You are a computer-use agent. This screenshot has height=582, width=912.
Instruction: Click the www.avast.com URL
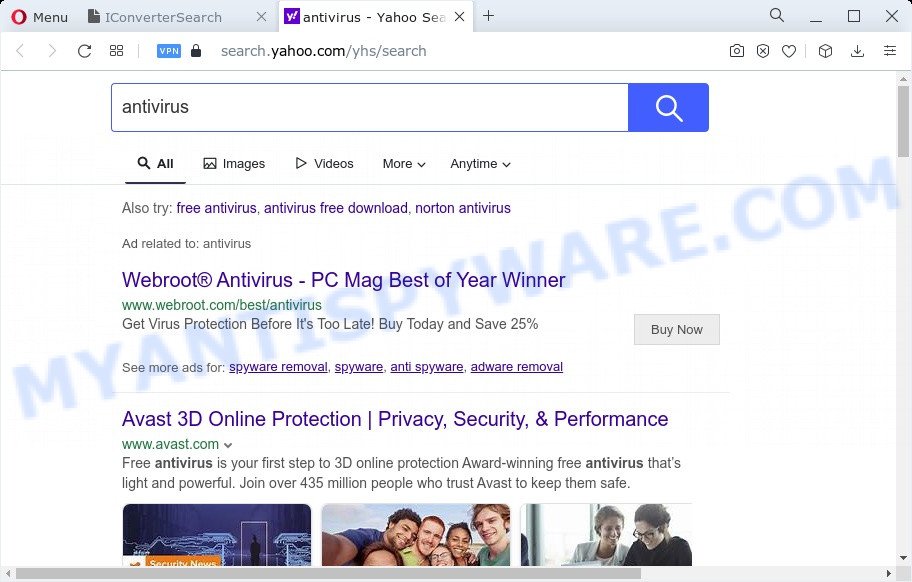coord(170,444)
